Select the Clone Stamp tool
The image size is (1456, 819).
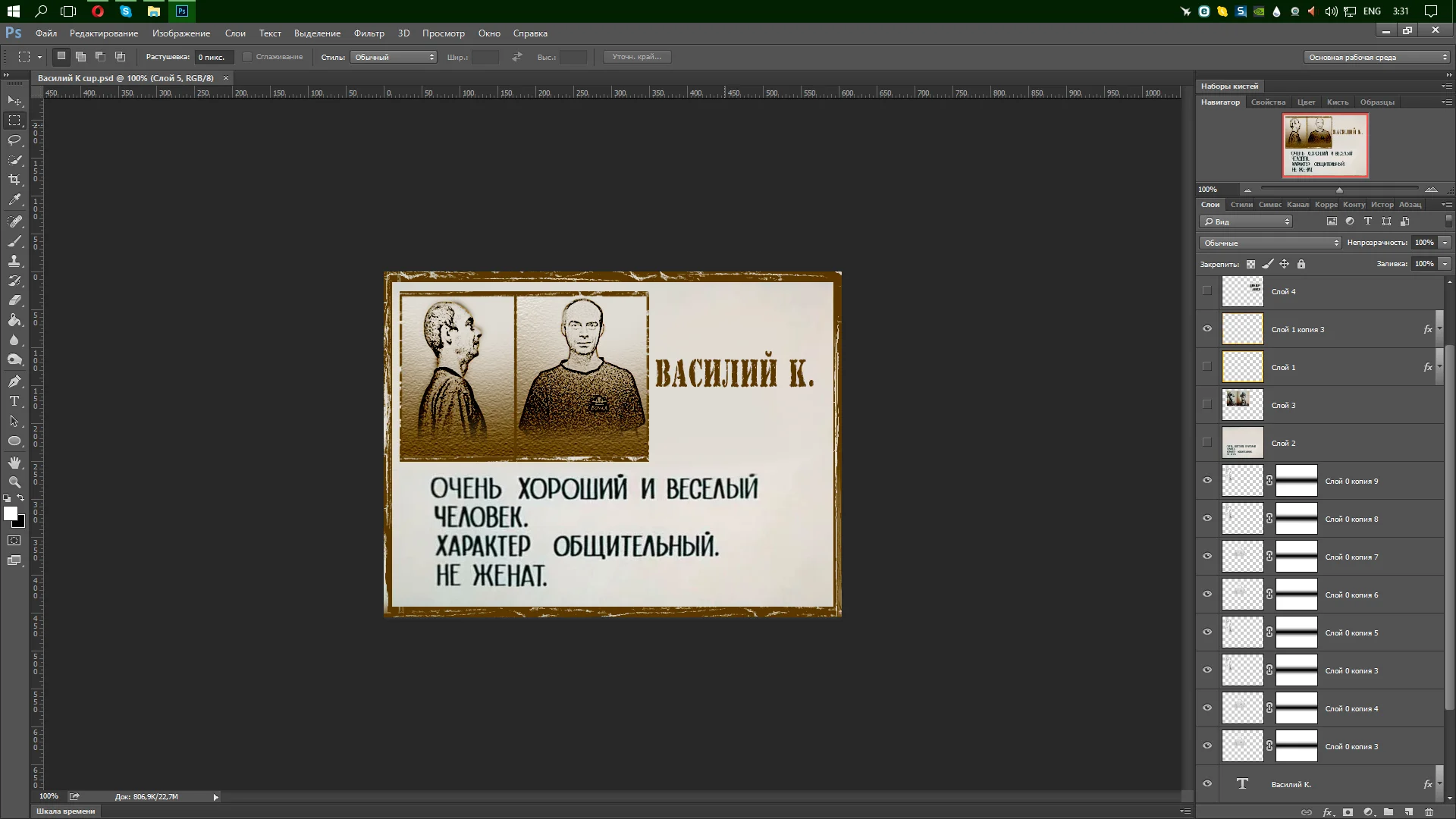pyautogui.click(x=14, y=261)
